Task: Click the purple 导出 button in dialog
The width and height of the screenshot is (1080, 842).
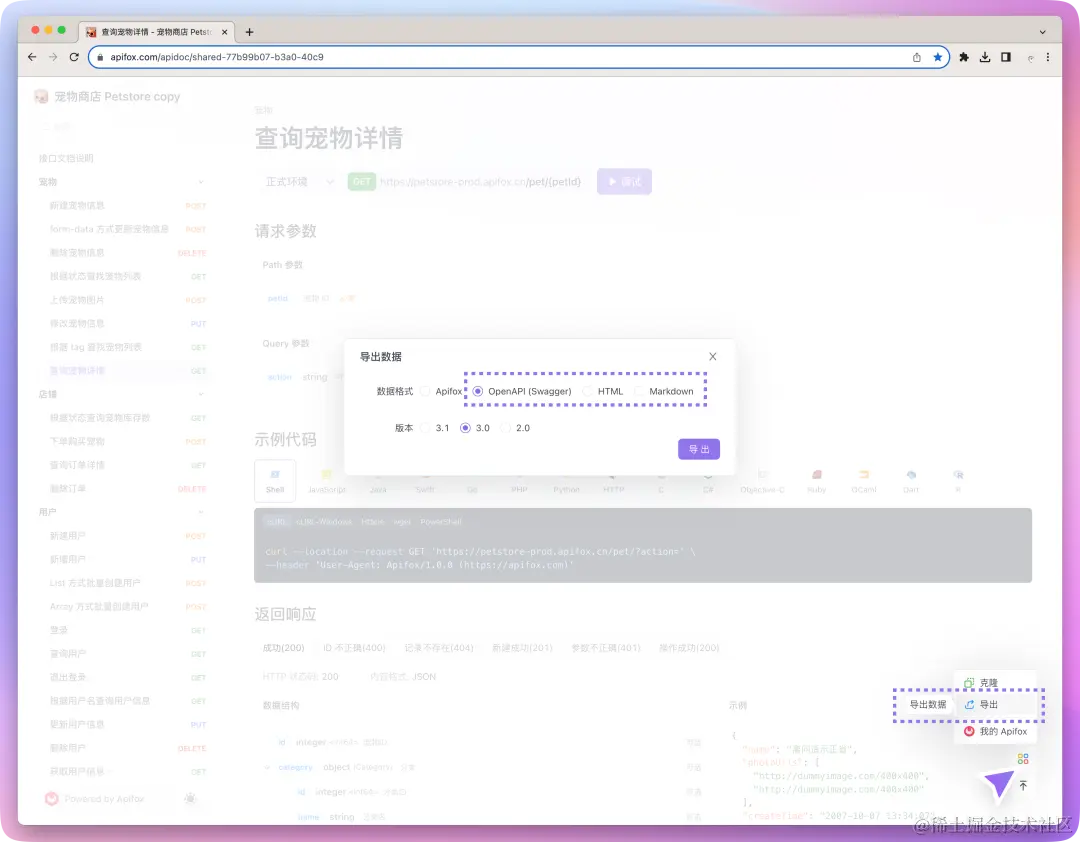Action: tap(698, 449)
